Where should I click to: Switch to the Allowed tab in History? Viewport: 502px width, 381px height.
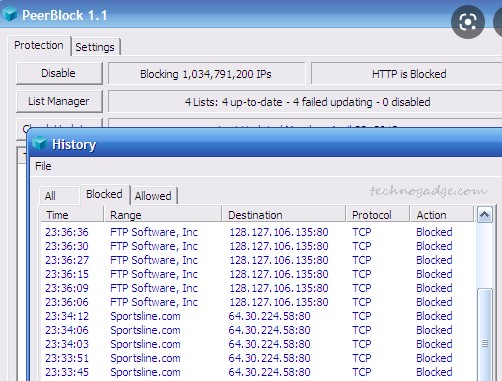click(x=153, y=196)
